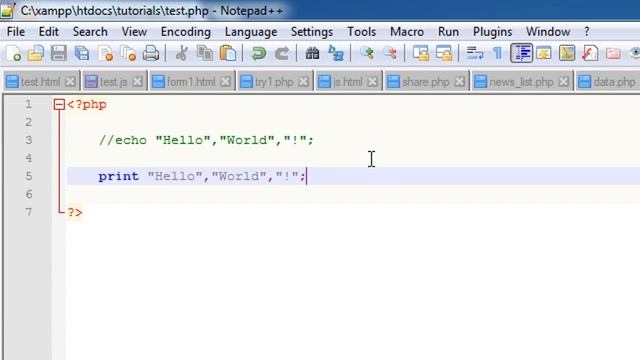
Task: Collapse the PHP block fold marker on line 1
Action: (x=59, y=105)
